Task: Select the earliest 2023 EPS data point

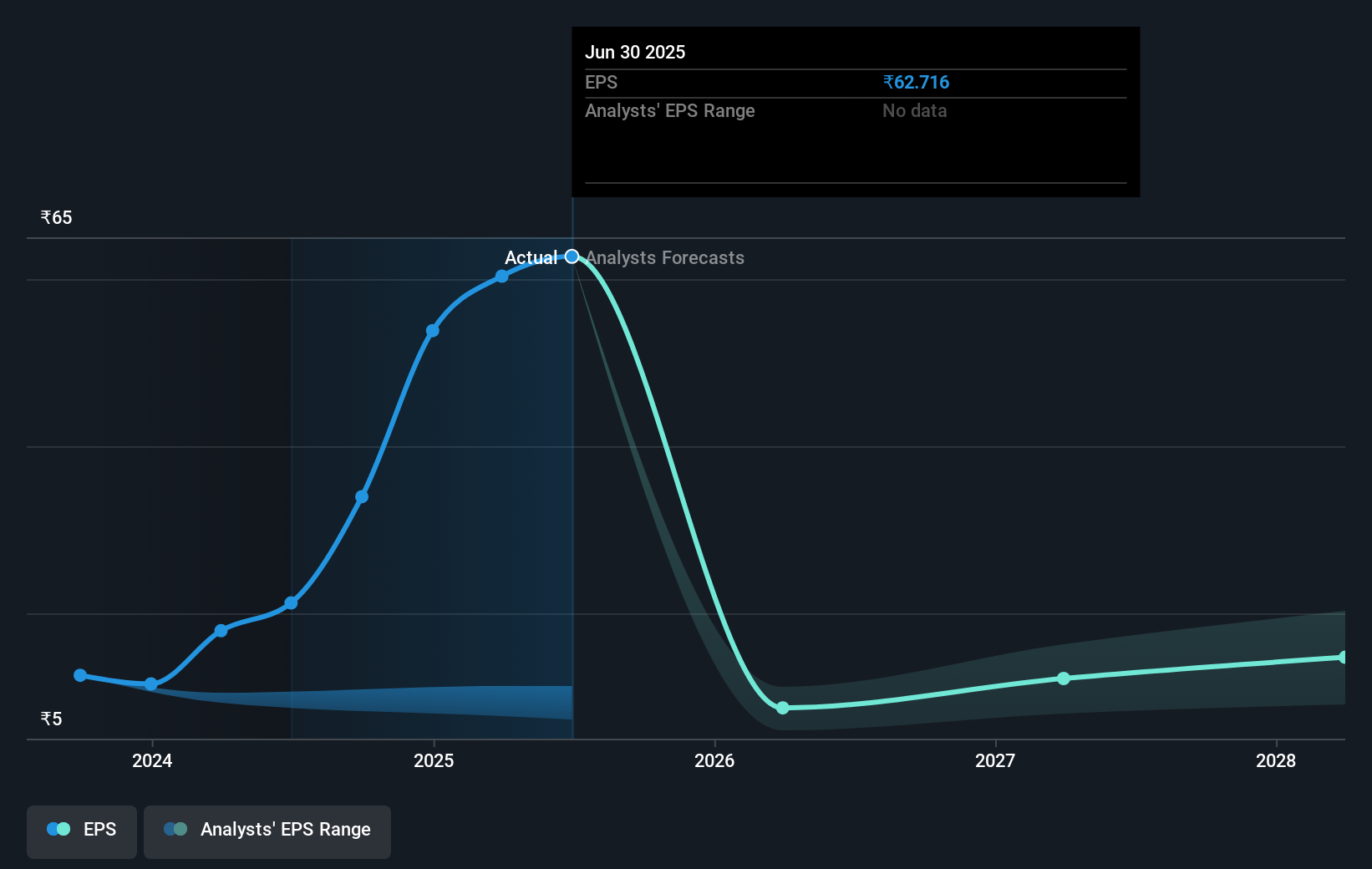Action: [79, 674]
